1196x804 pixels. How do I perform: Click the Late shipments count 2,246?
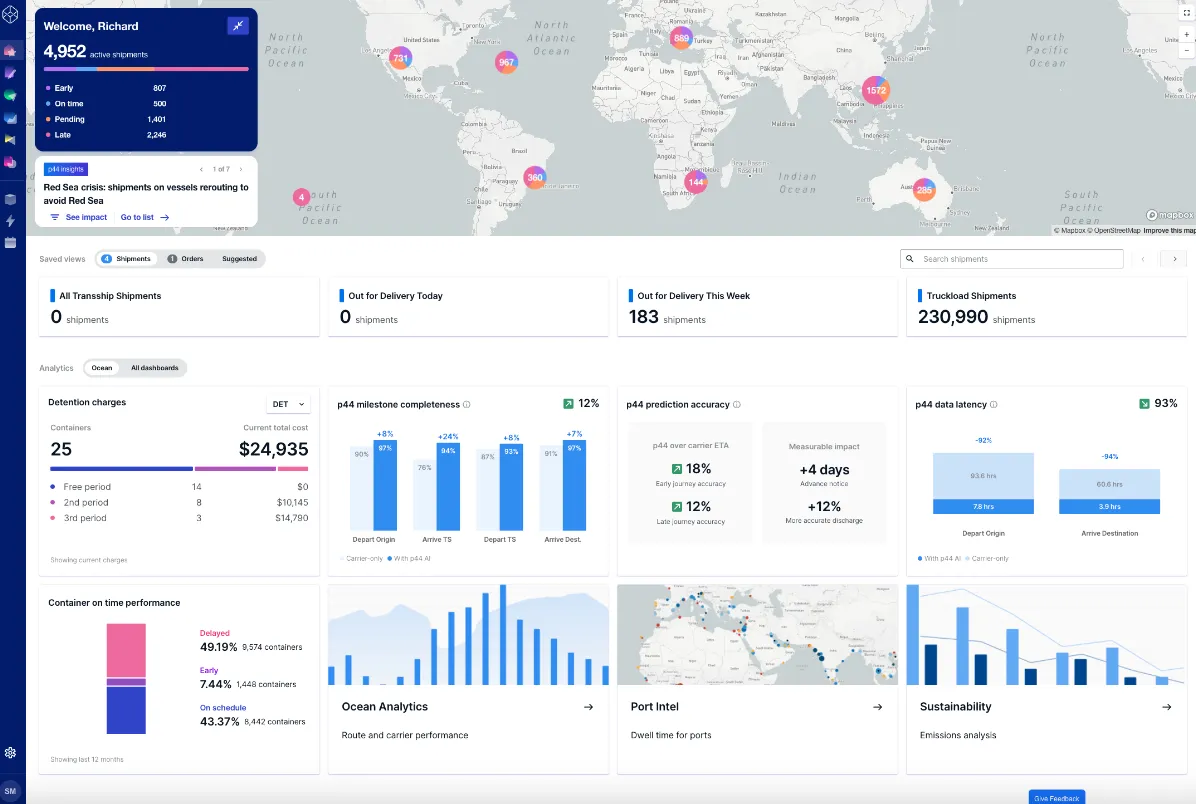(156, 135)
